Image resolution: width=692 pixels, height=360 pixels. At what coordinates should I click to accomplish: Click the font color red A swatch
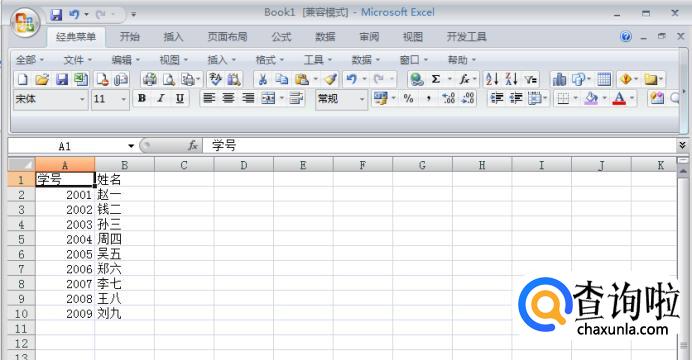point(620,98)
